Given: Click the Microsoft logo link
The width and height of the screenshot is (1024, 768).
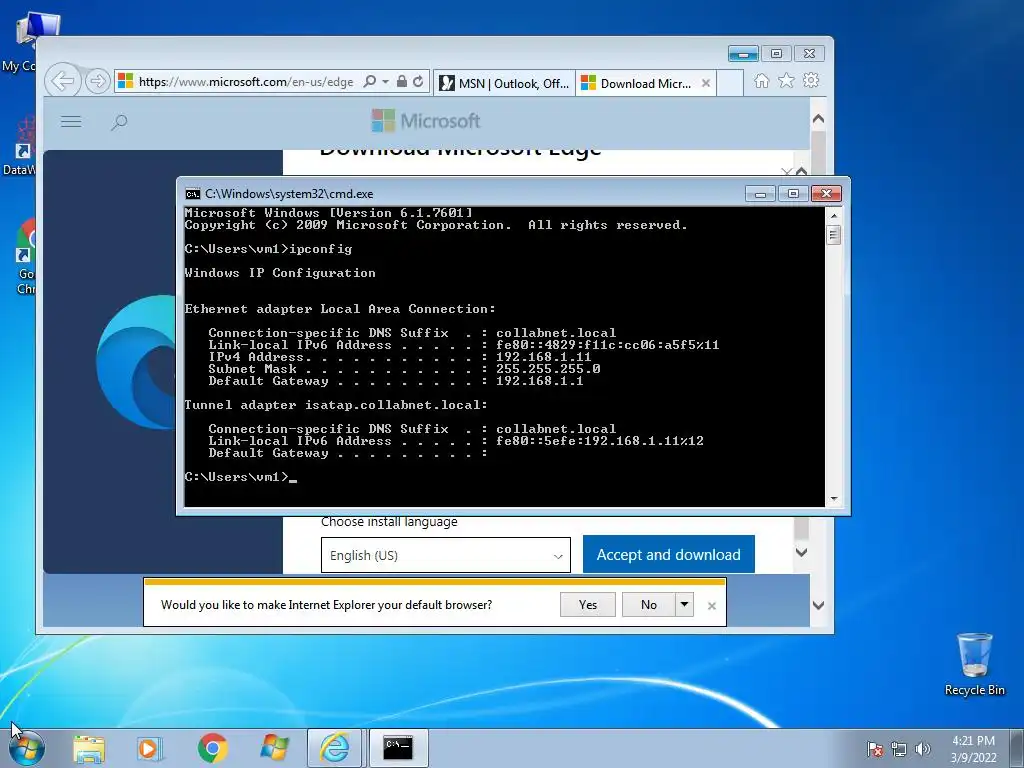Looking at the screenshot, I should [x=426, y=121].
